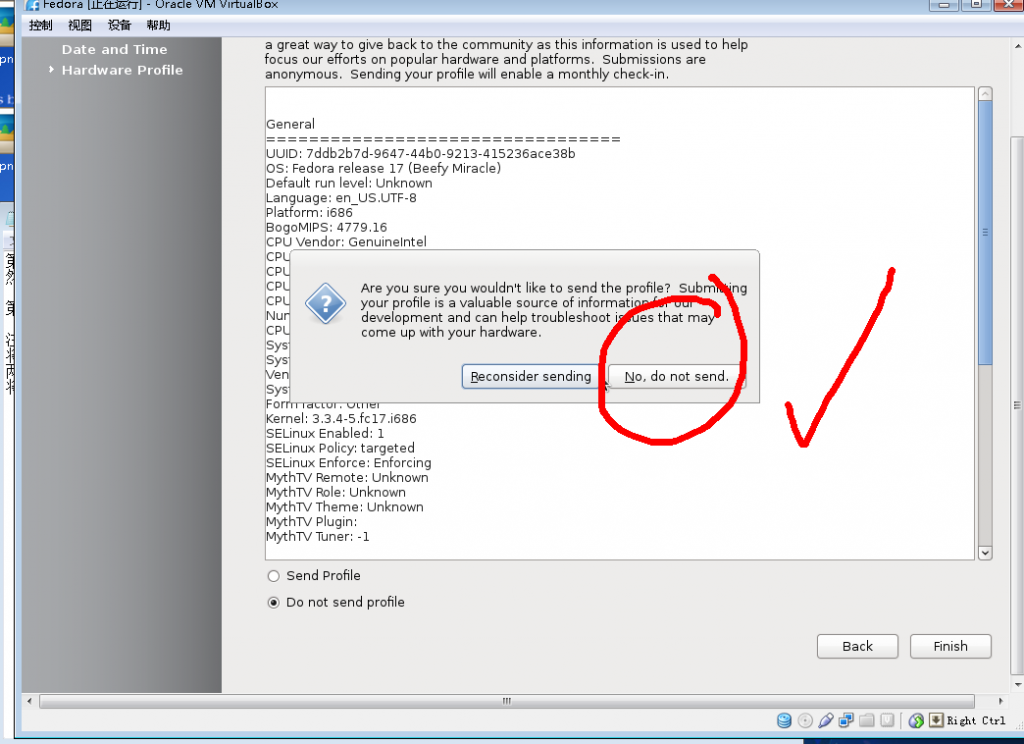
Task: Click the green virtualization features status icon
Action: [x=917, y=720]
